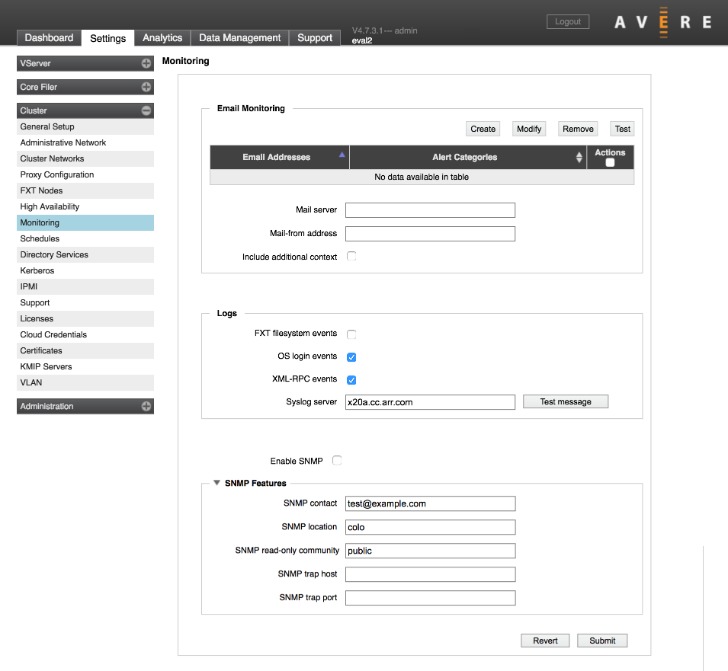
Task: Open Administrative Network settings
Action: pyautogui.click(x=85, y=143)
